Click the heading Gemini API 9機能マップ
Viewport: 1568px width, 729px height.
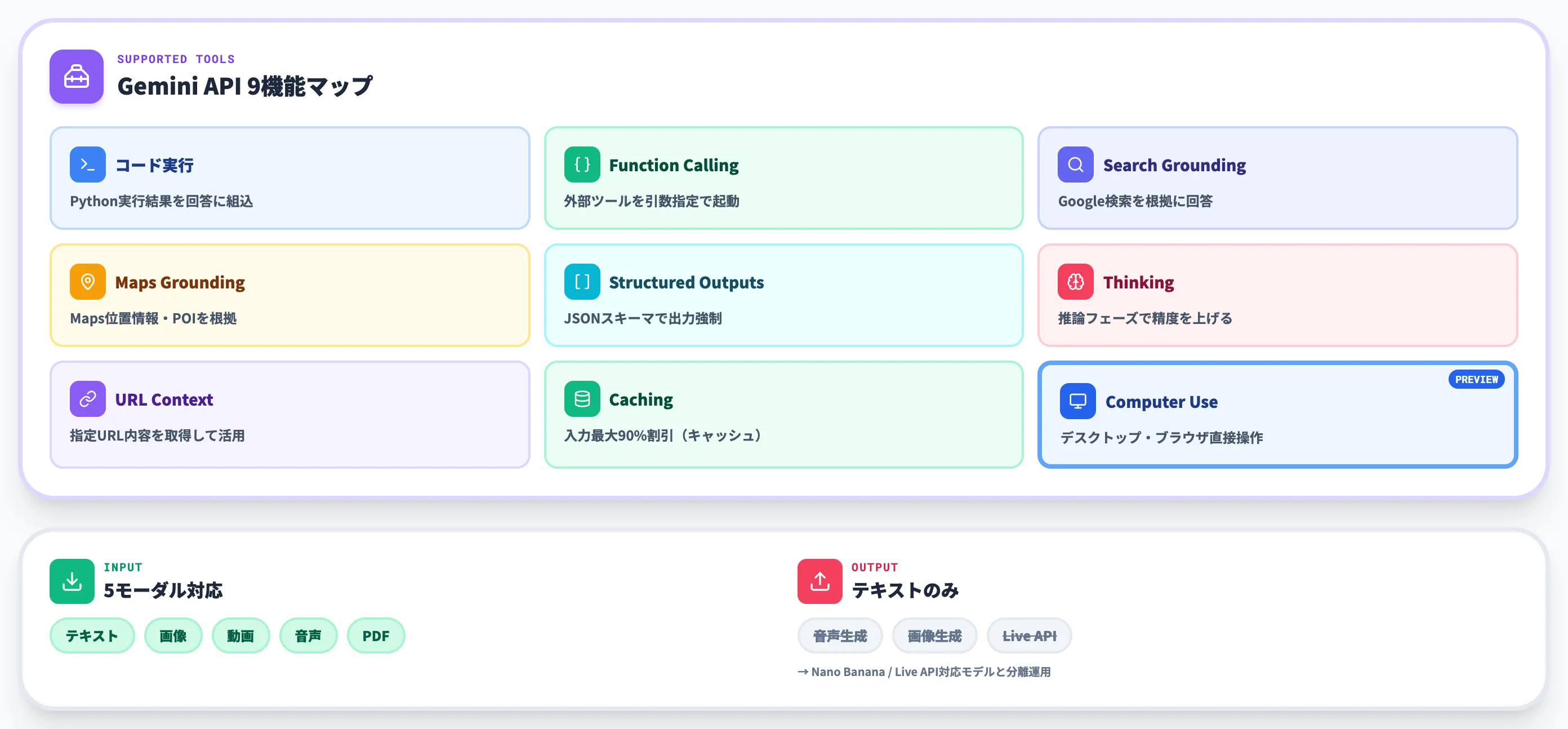[244, 86]
